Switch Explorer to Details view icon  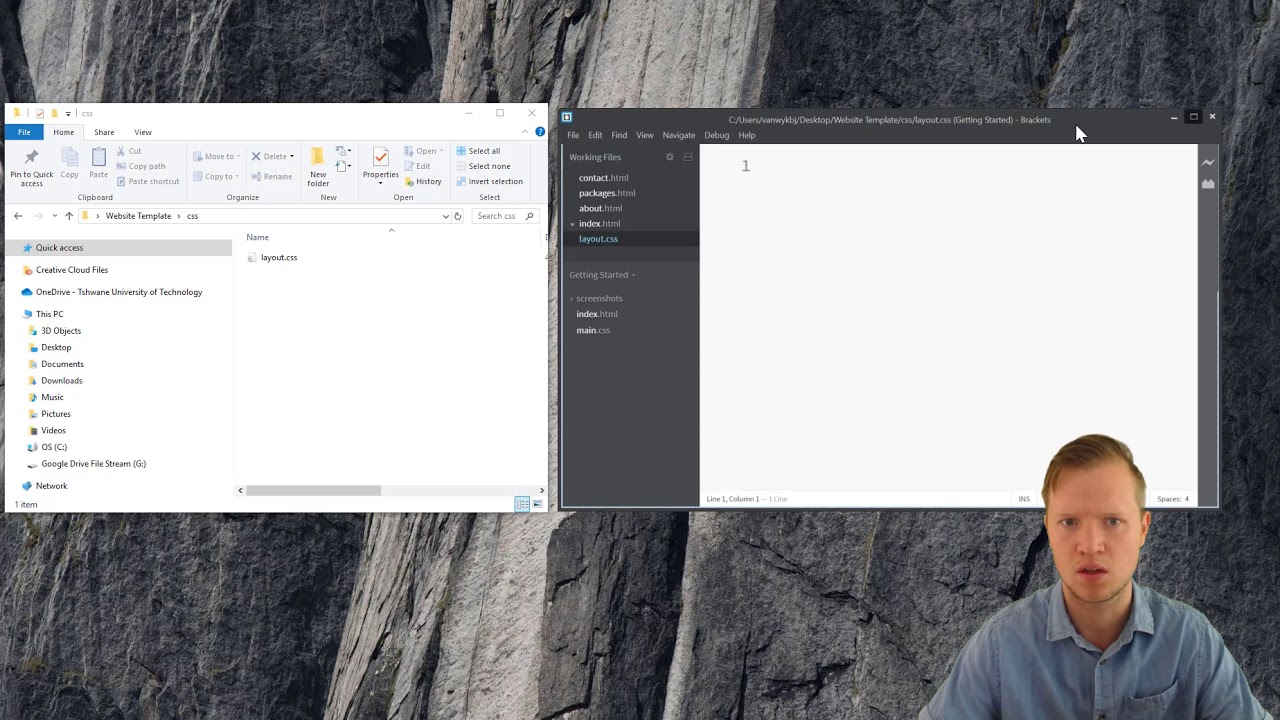522,504
